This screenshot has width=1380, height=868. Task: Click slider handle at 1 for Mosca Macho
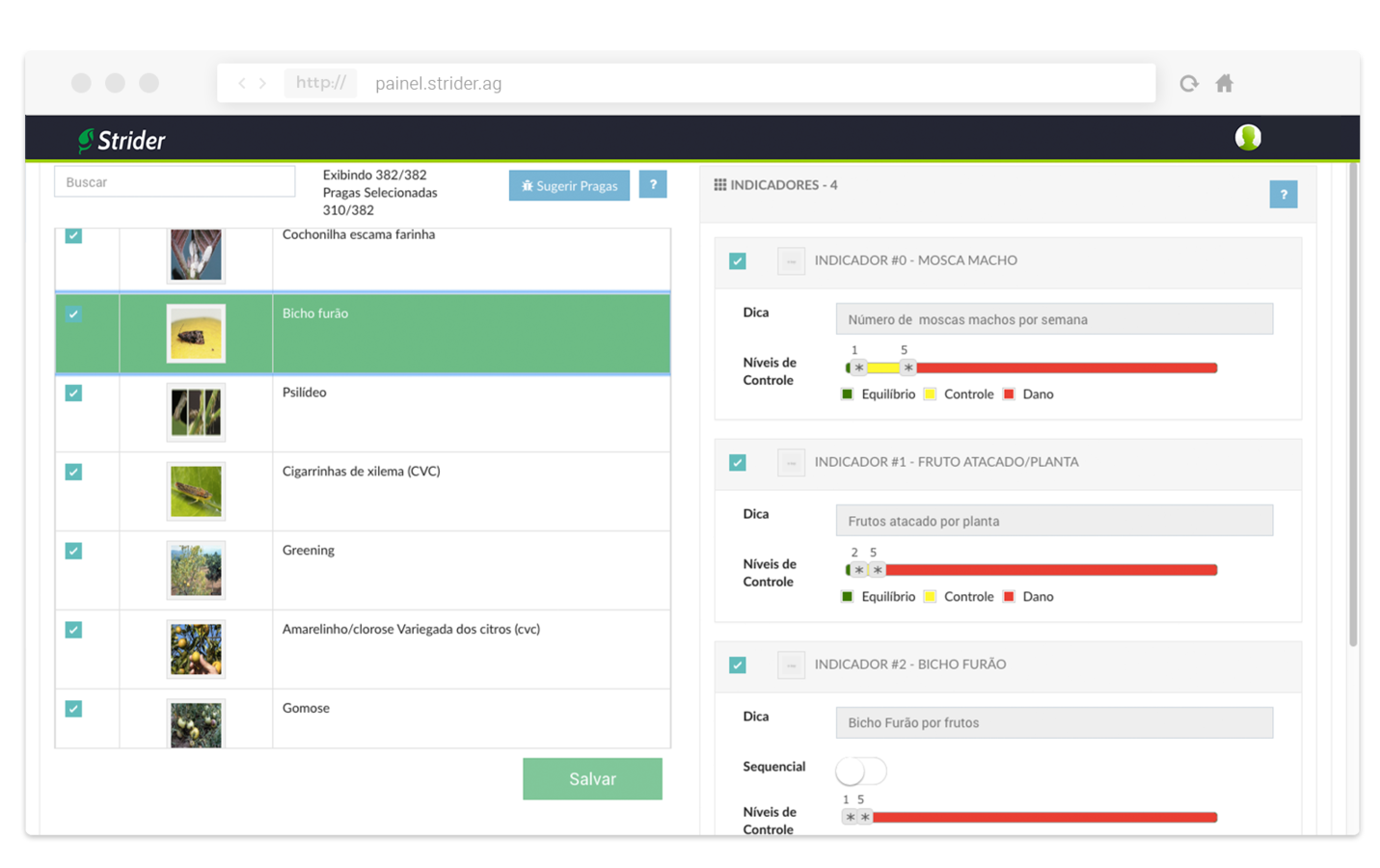coord(858,368)
